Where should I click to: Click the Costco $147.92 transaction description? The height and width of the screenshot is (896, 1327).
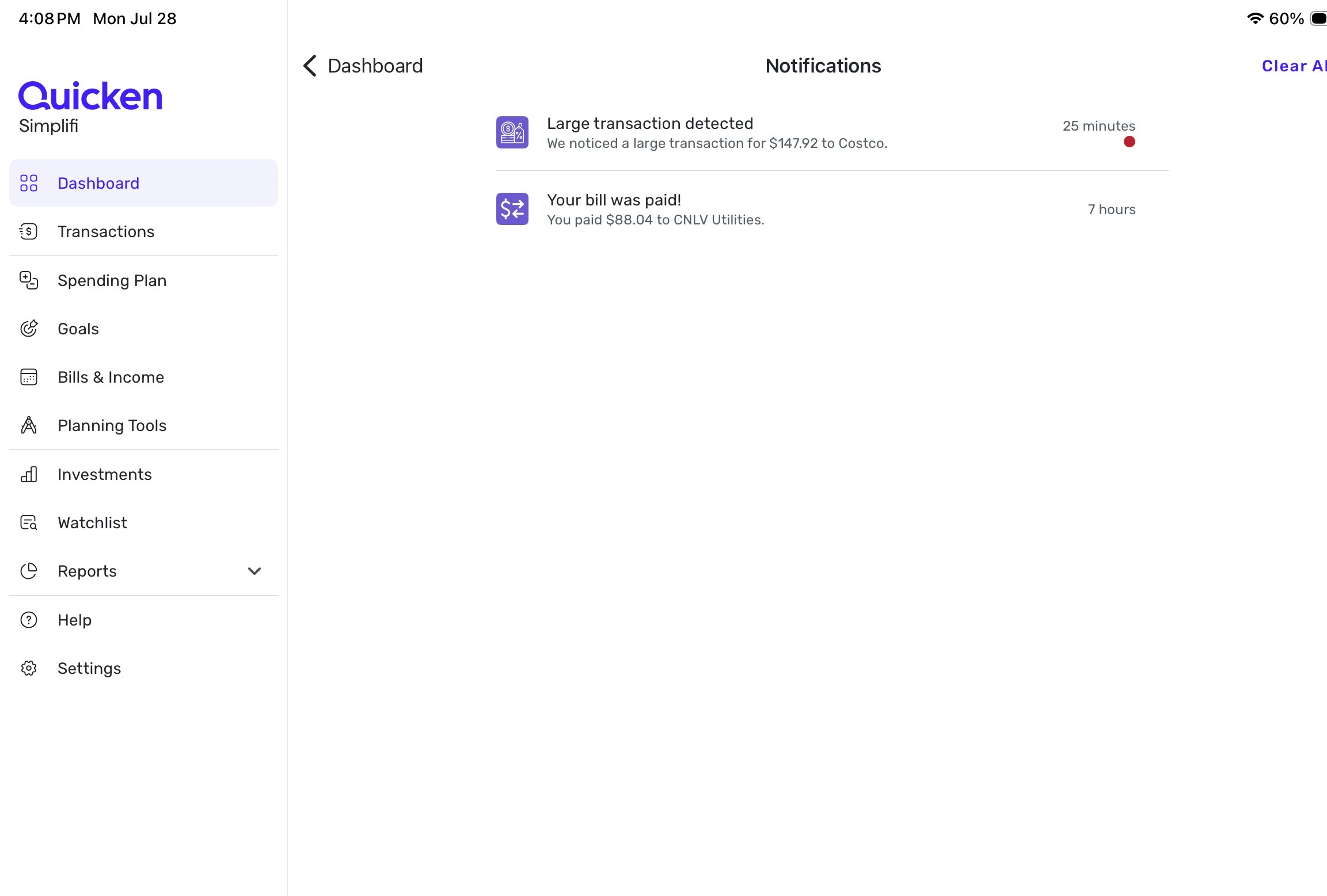pos(717,143)
